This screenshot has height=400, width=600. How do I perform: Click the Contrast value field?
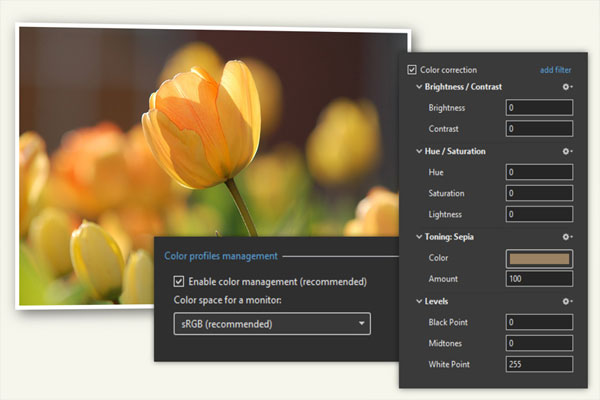tap(539, 129)
